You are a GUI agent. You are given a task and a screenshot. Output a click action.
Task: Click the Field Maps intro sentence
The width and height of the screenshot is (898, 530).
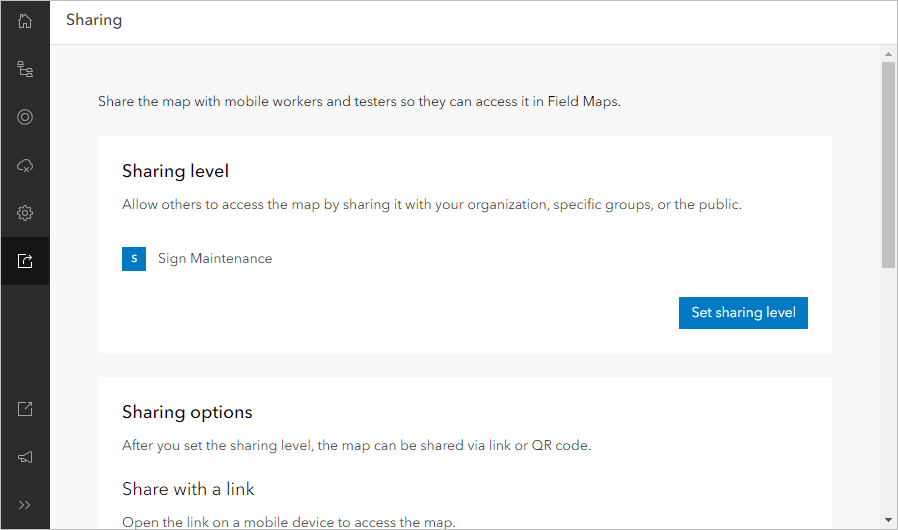[x=359, y=102]
